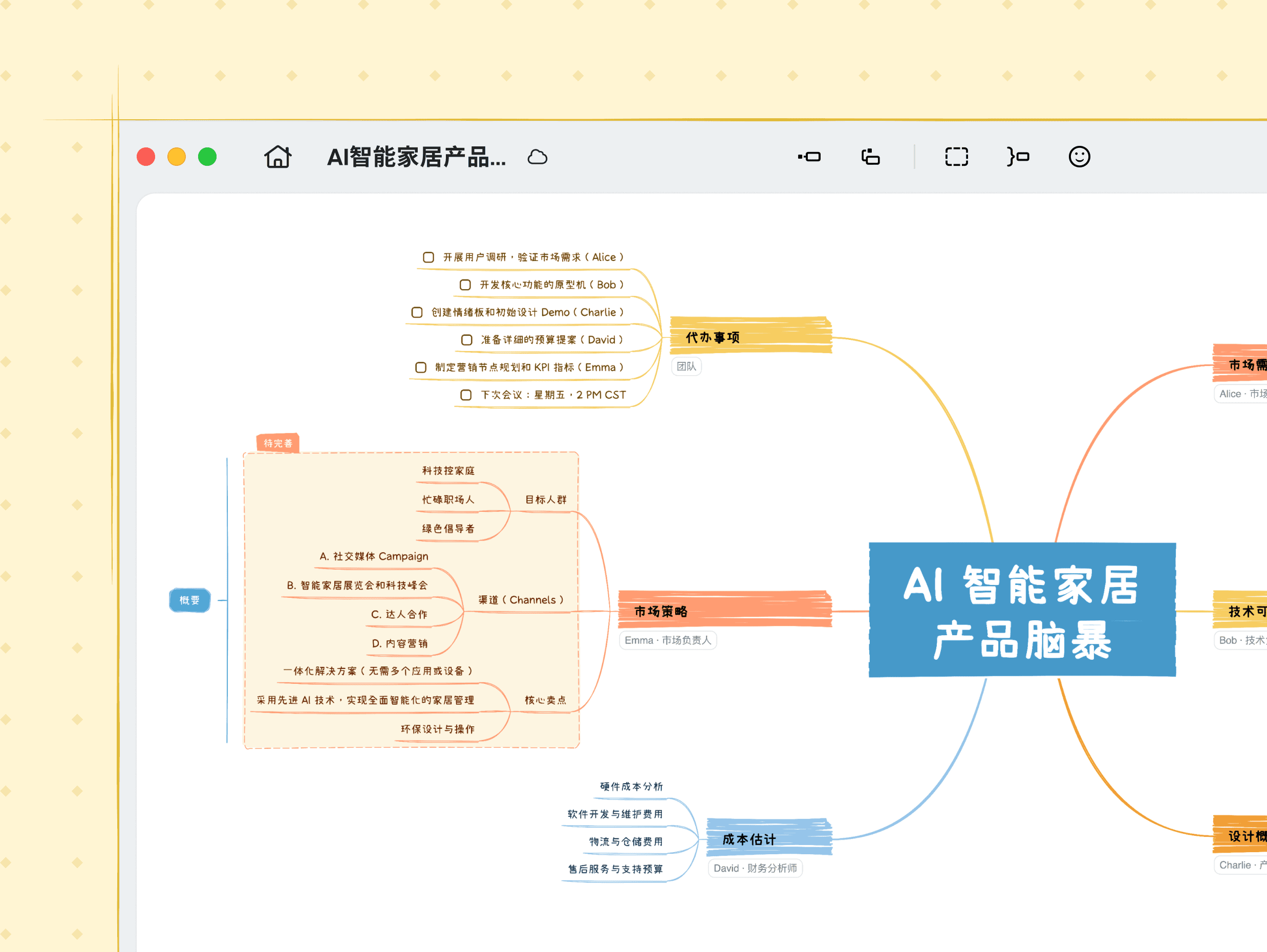Click the summary bracket tool icon
Image resolution: width=1267 pixels, height=952 pixels.
coord(1018,157)
